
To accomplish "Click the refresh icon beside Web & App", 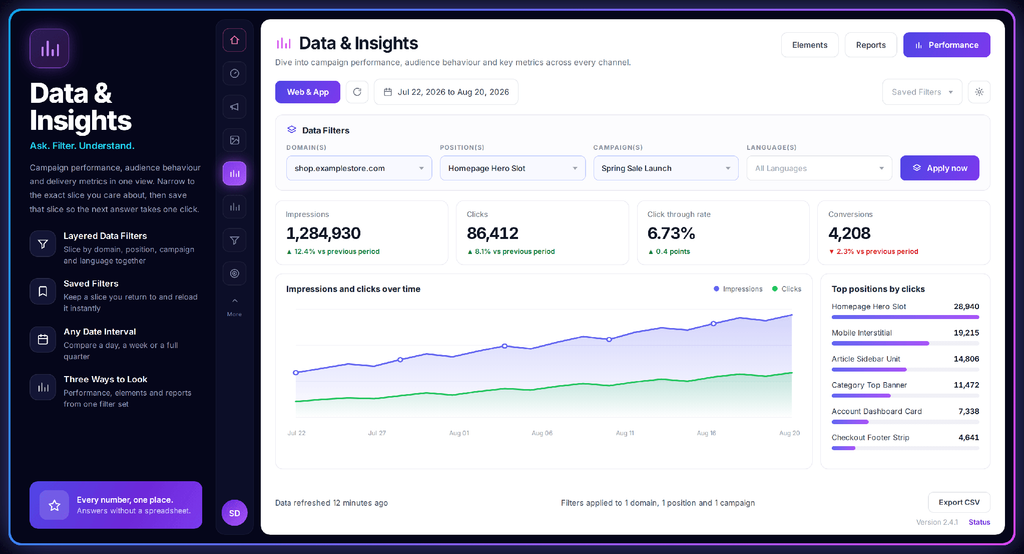I will coord(357,92).
